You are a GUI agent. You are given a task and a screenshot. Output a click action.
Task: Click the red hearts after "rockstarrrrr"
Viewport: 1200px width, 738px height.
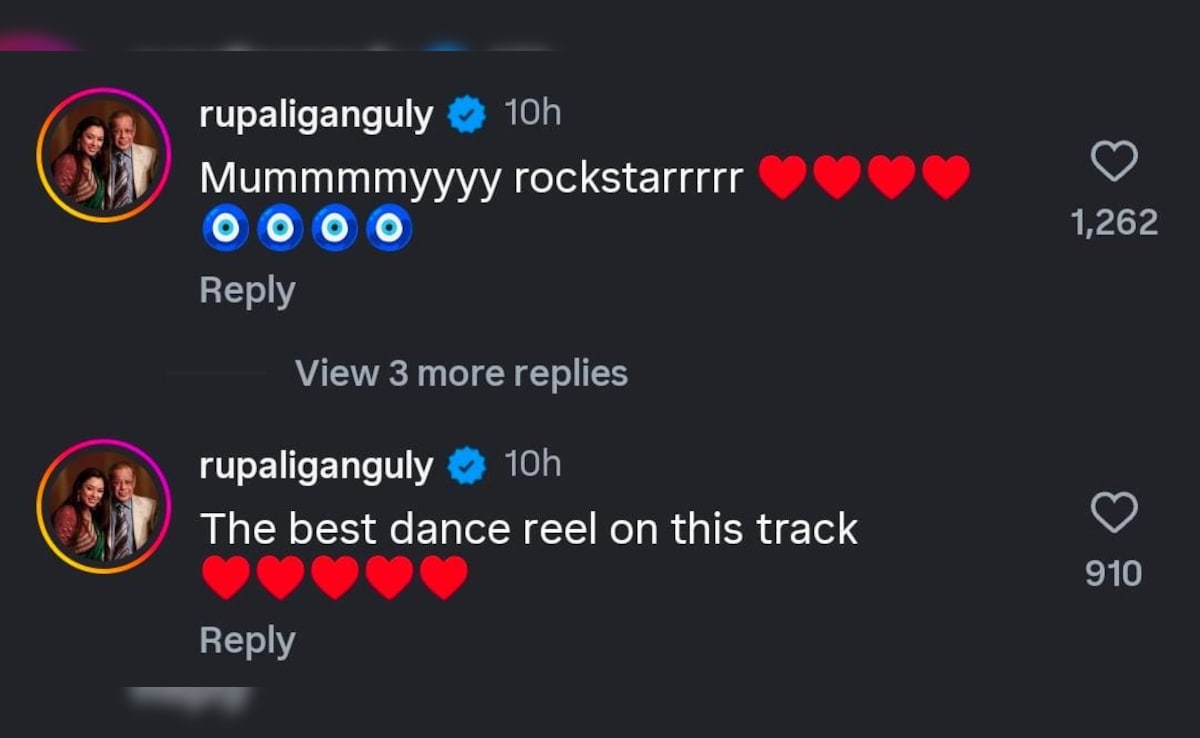(864, 178)
